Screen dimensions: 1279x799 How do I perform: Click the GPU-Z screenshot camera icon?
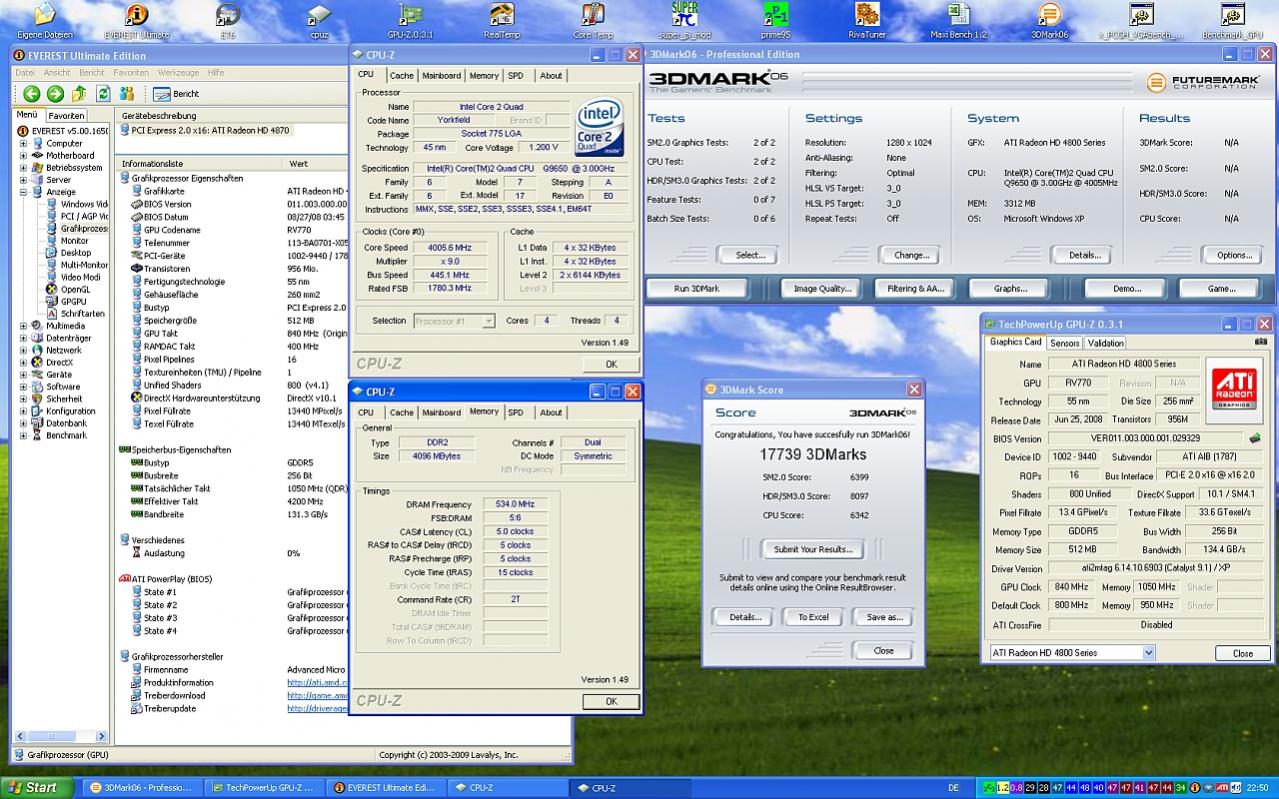point(1261,342)
